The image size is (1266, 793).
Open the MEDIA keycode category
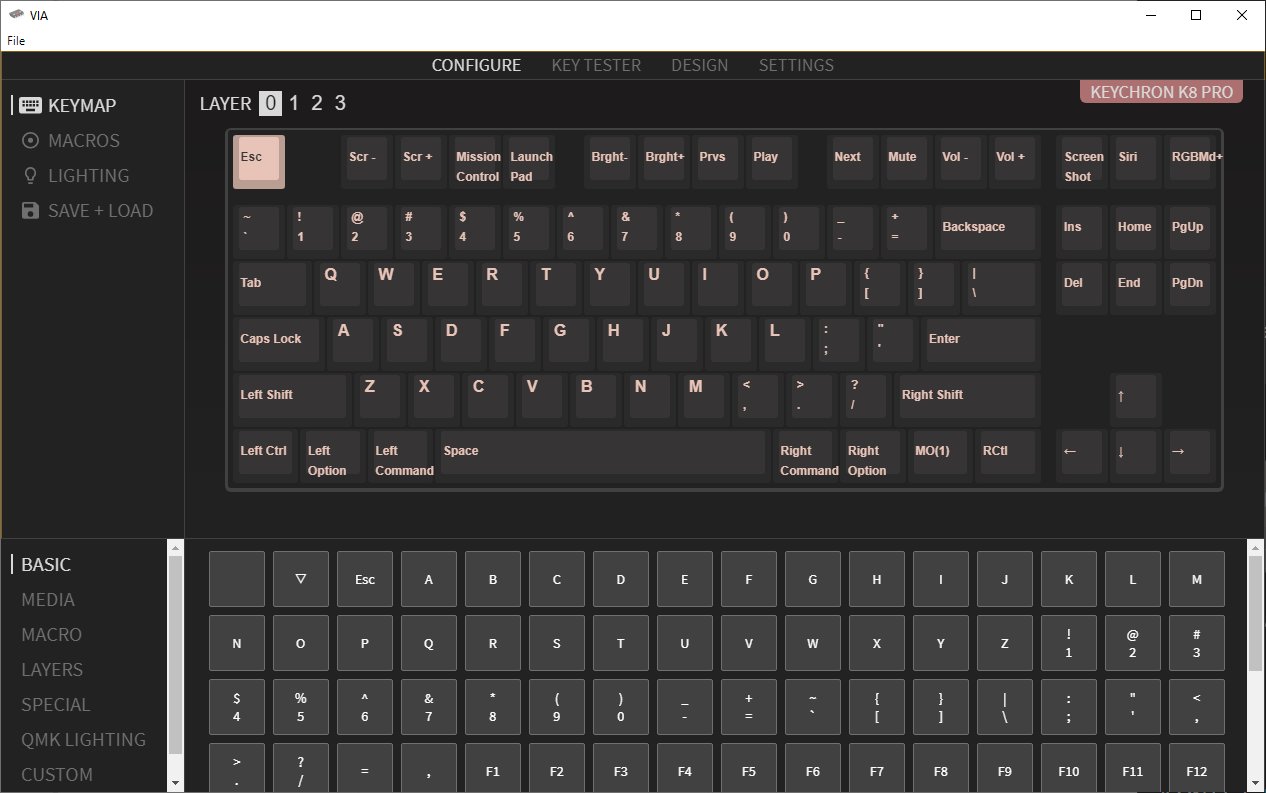coord(47,599)
